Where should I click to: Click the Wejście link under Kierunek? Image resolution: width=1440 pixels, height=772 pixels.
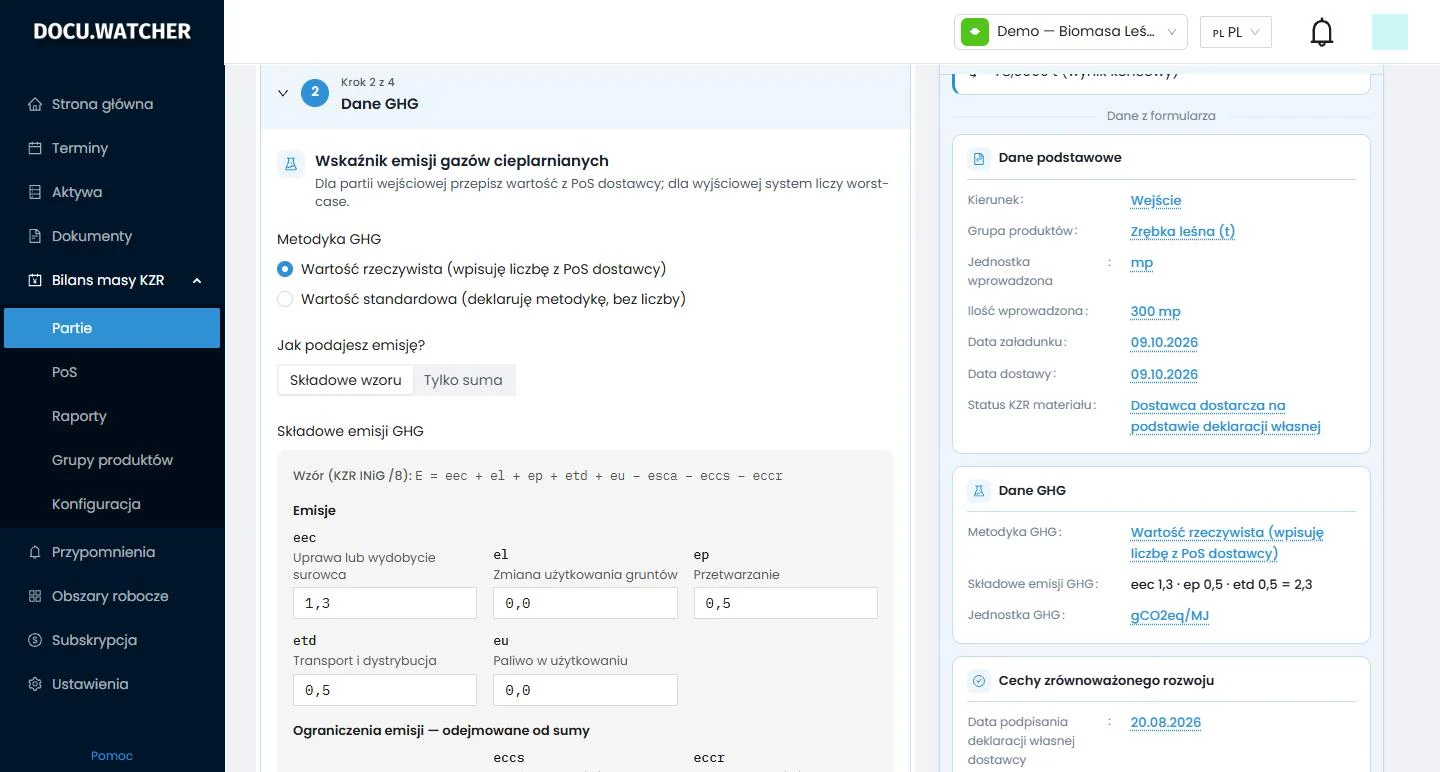pyautogui.click(x=1156, y=200)
